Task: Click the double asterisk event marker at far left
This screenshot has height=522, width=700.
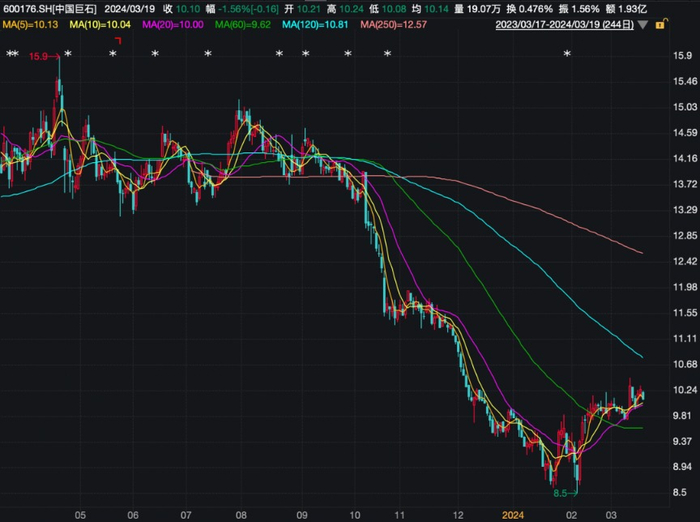Action: tap(12, 53)
